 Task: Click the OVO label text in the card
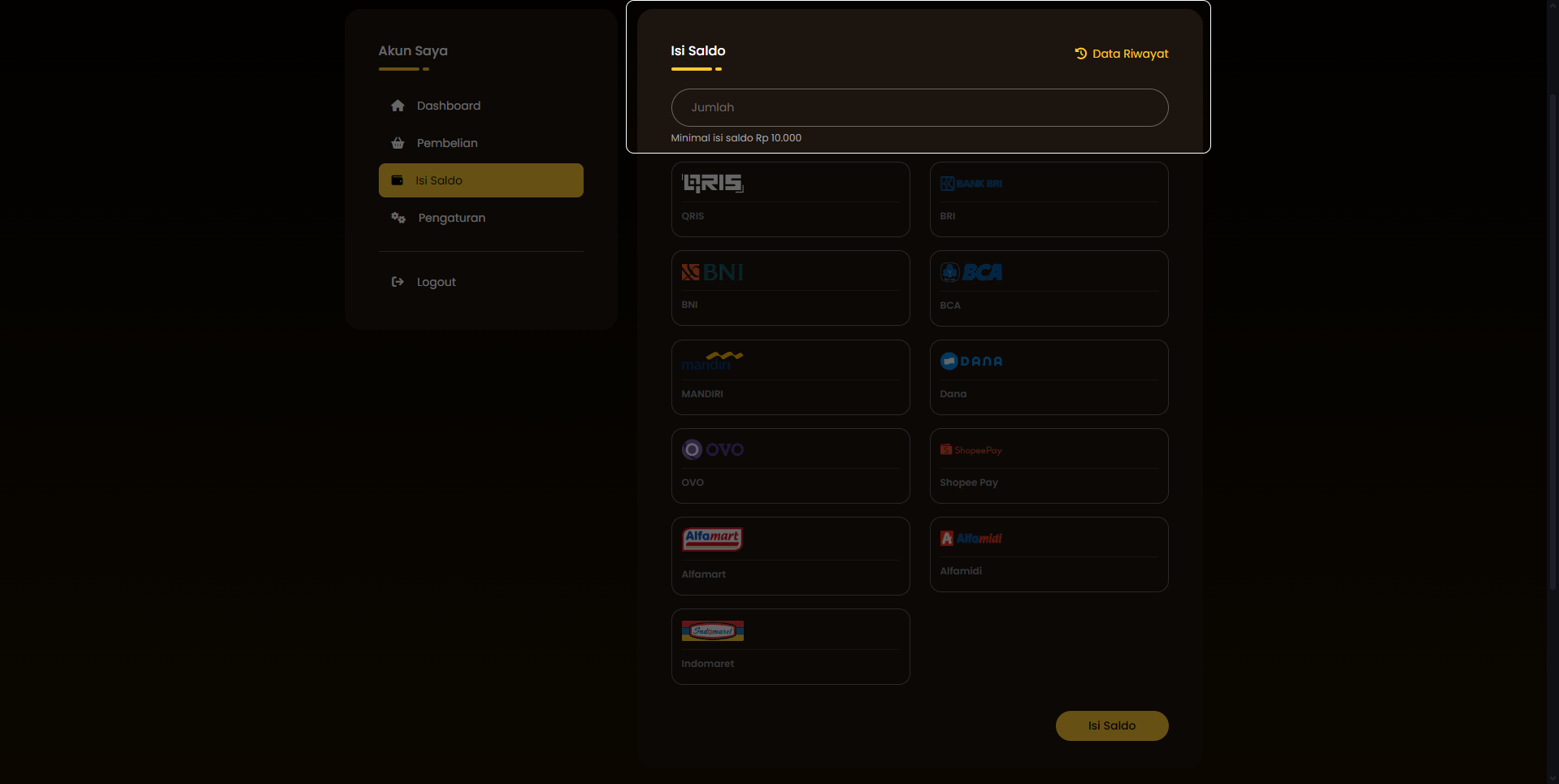point(693,483)
